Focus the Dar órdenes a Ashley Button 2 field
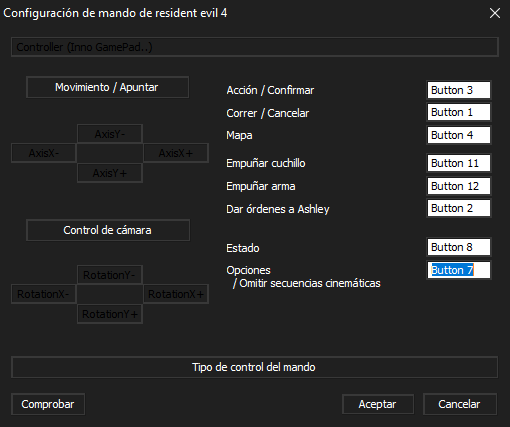This screenshot has height=427, width=510. click(x=459, y=208)
